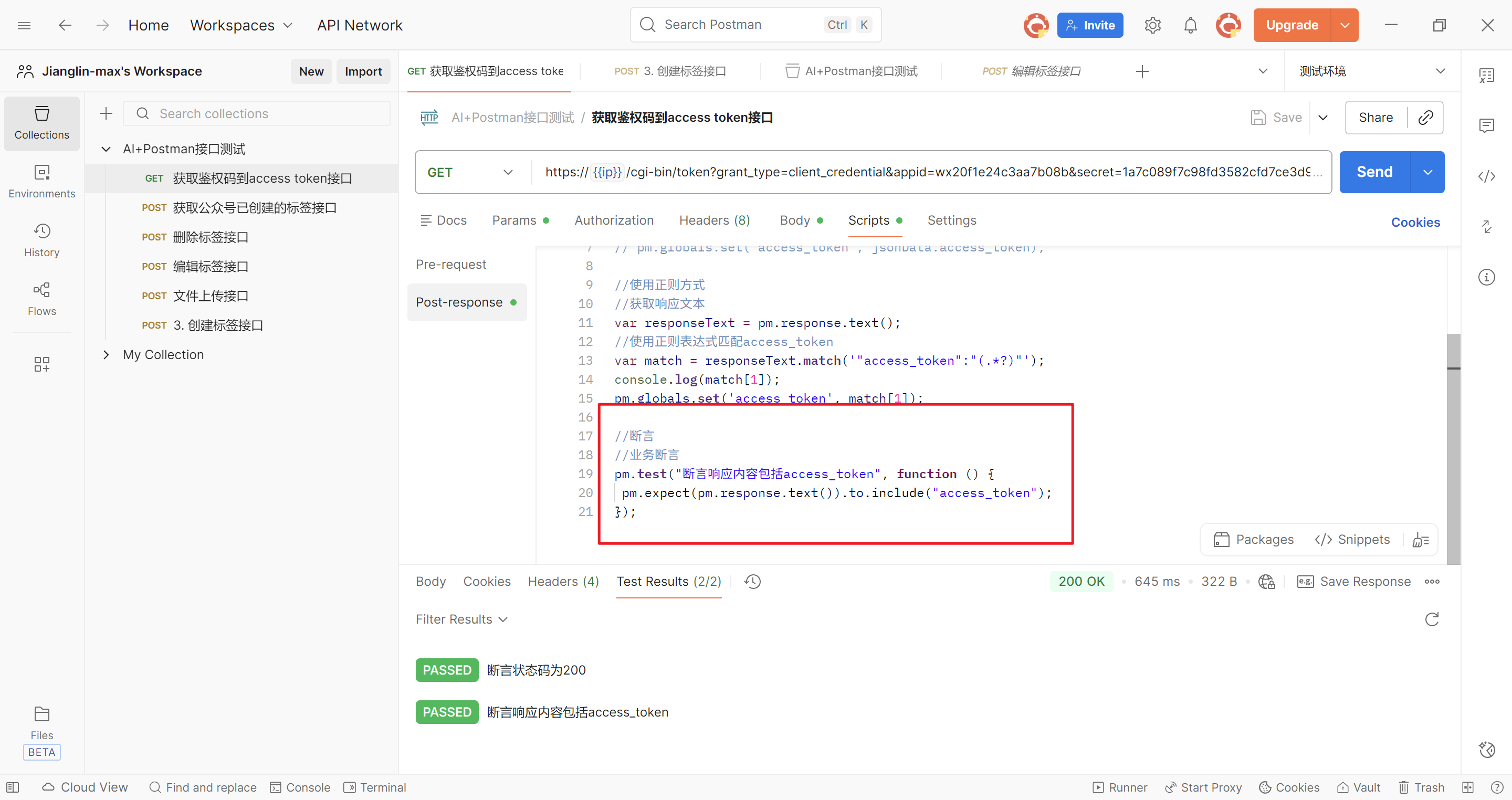Open more response options ellipsis
The height and width of the screenshot is (800, 1512).
point(1432,581)
